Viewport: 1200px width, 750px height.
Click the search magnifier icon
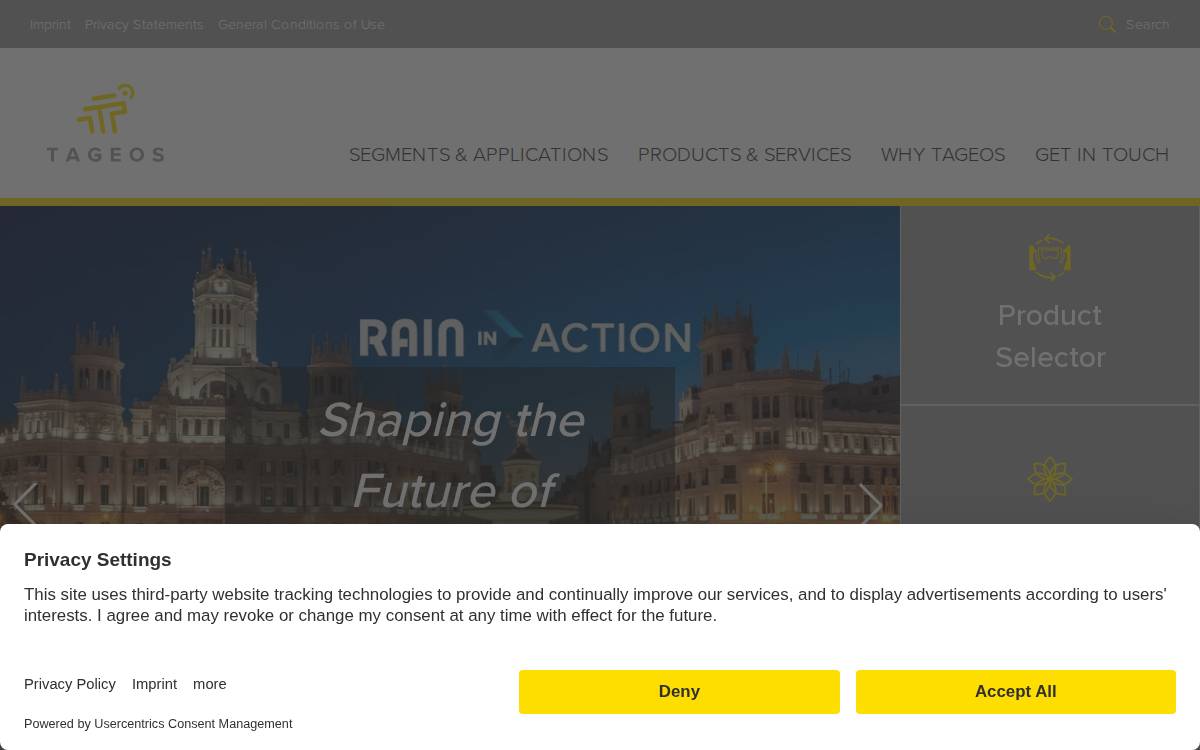[1107, 24]
